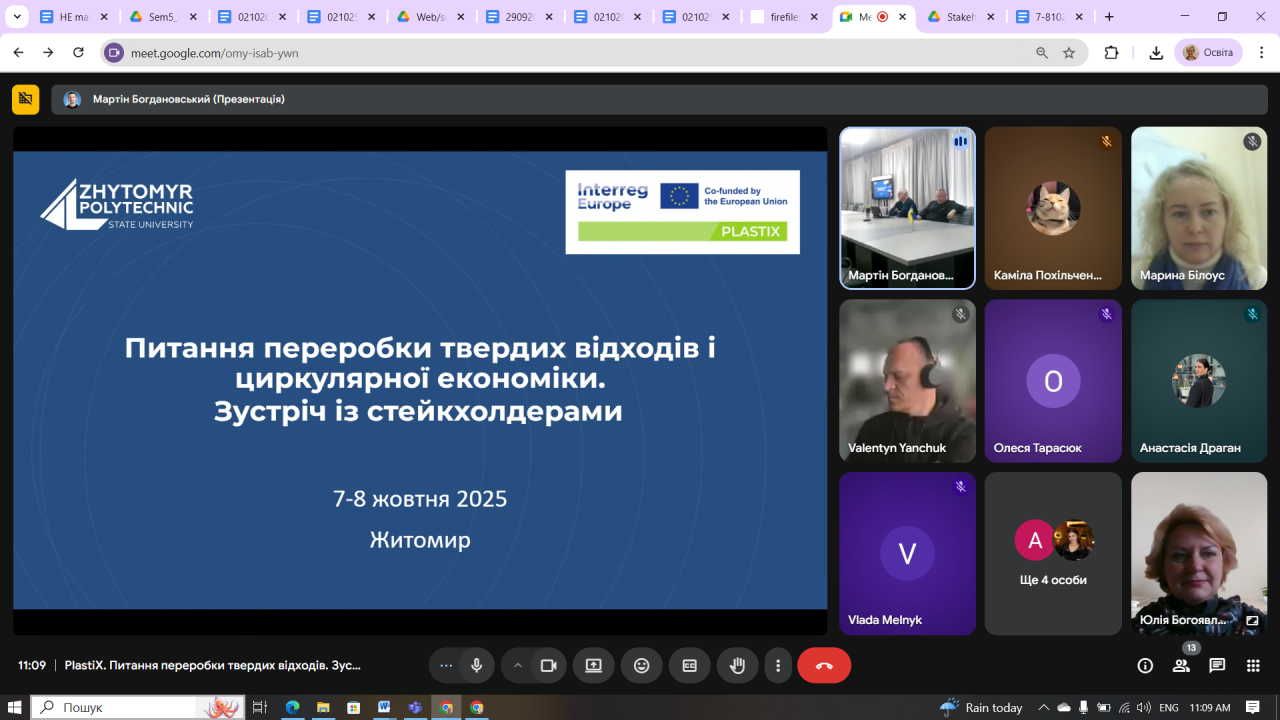Show the participants list
1280x720 pixels.
pyautogui.click(x=1181, y=666)
